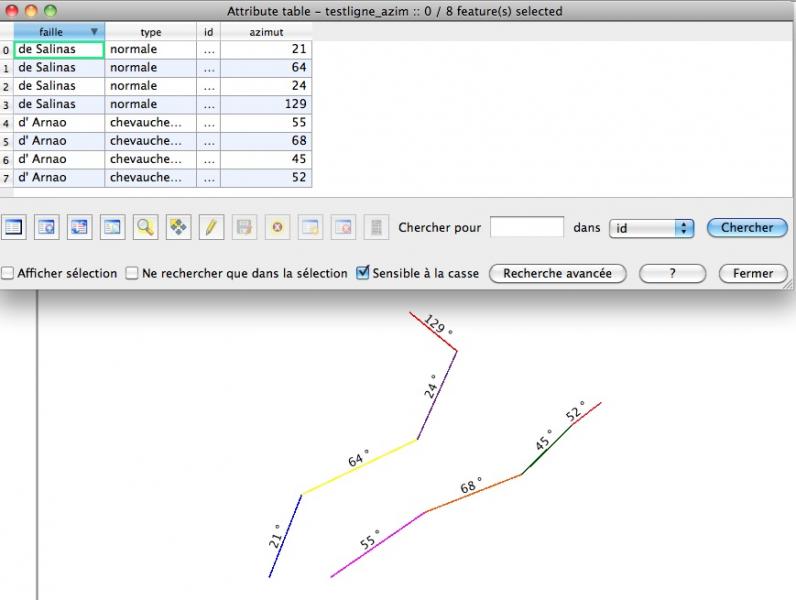The height and width of the screenshot is (600, 796).
Task: Click the Copy selected rows icon
Action: click(113, 228)
